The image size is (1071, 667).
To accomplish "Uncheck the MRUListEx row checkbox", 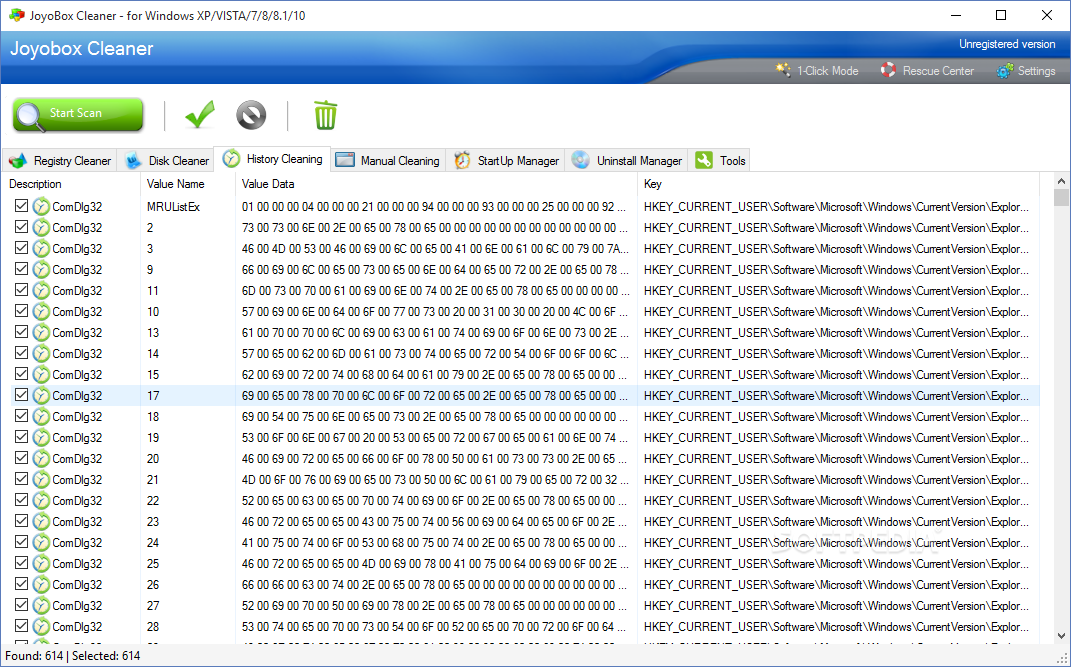I will [21, 206].
